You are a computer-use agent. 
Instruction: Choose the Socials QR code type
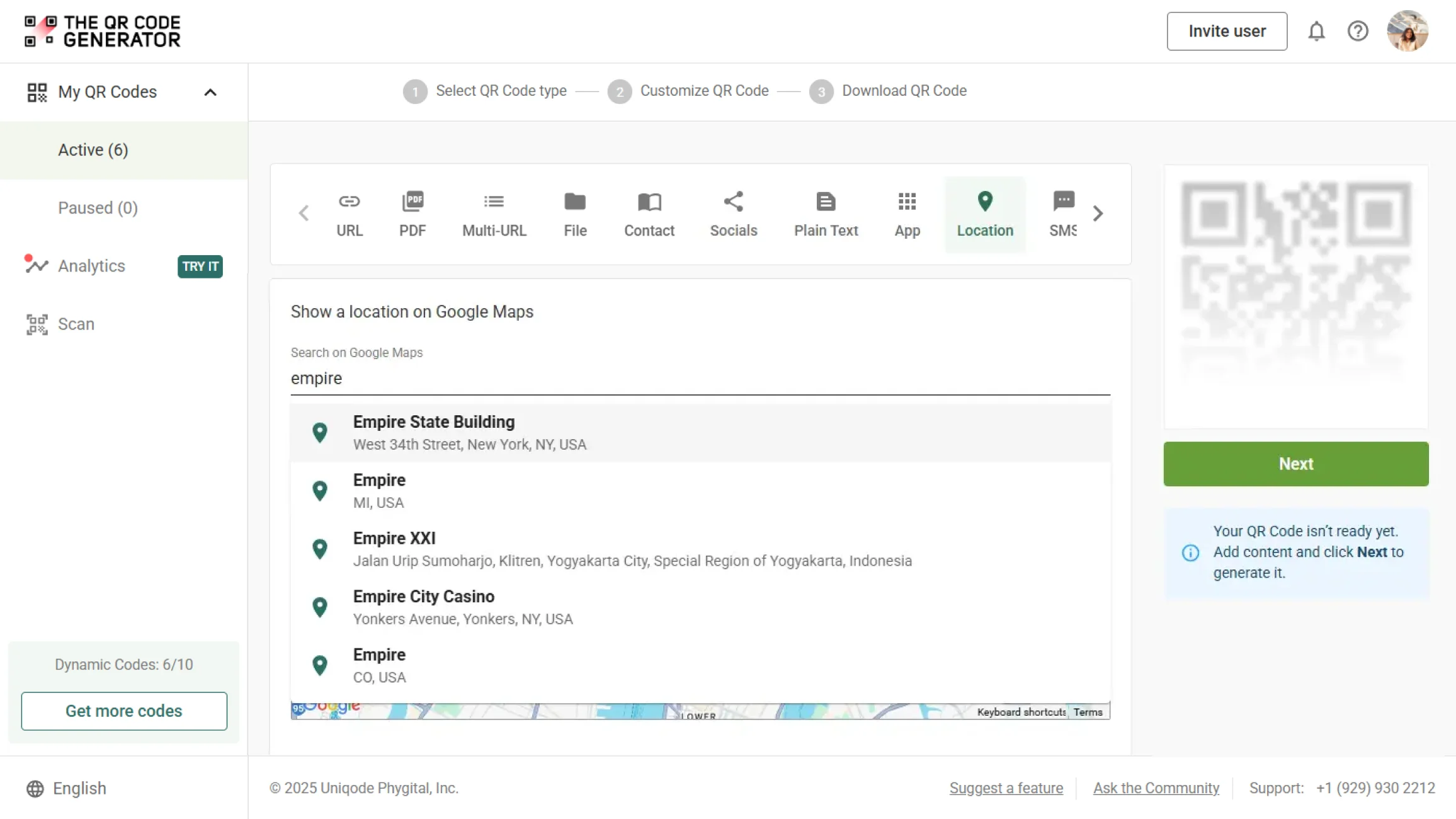[x=733, y=214]
